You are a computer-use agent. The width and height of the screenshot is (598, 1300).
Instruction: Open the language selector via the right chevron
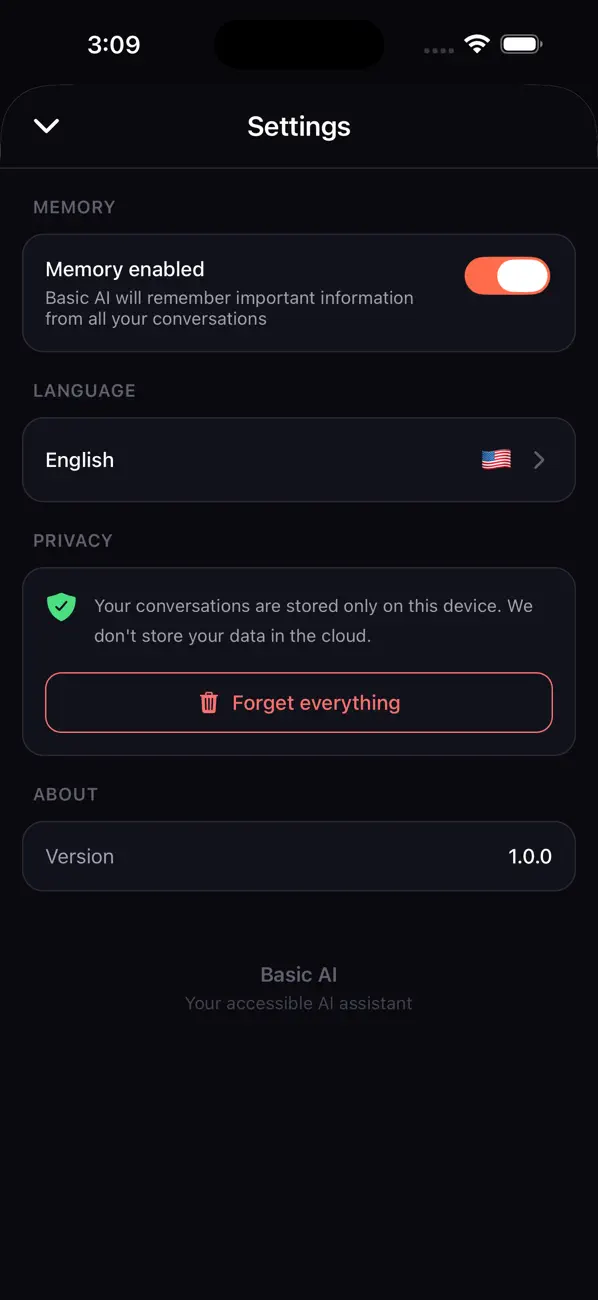539,459
